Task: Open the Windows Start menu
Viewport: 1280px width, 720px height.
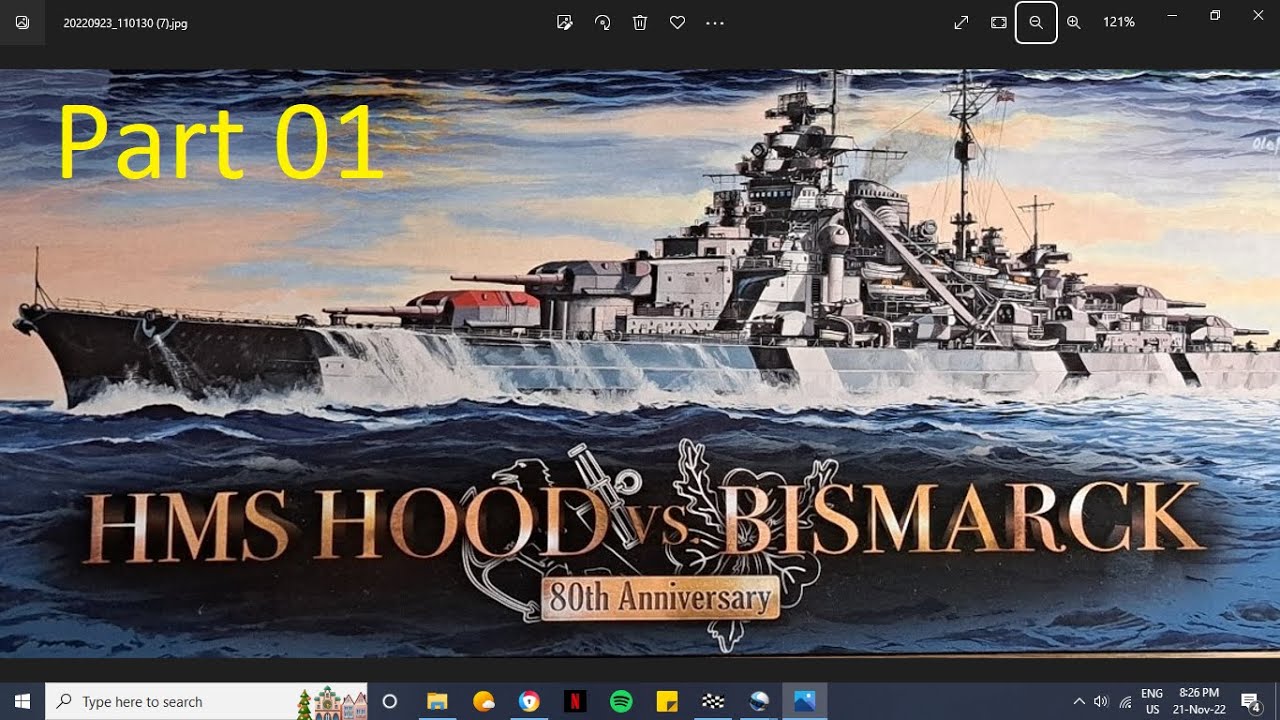Action: pos(22,701)
